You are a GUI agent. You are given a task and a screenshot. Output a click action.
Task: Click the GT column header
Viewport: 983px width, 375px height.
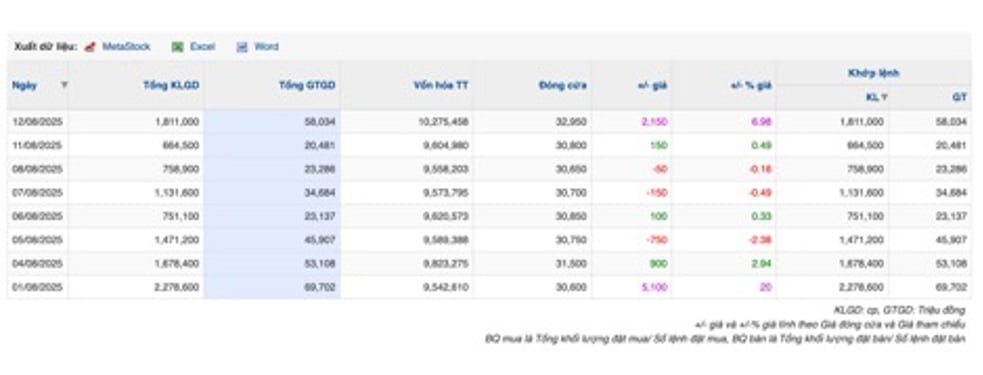(960, 97)
